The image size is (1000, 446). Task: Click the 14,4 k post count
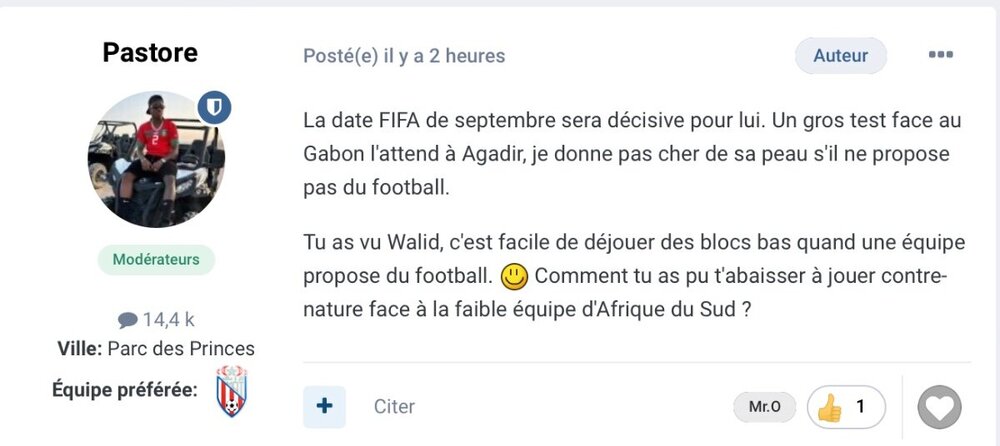[x=168, y=320]
